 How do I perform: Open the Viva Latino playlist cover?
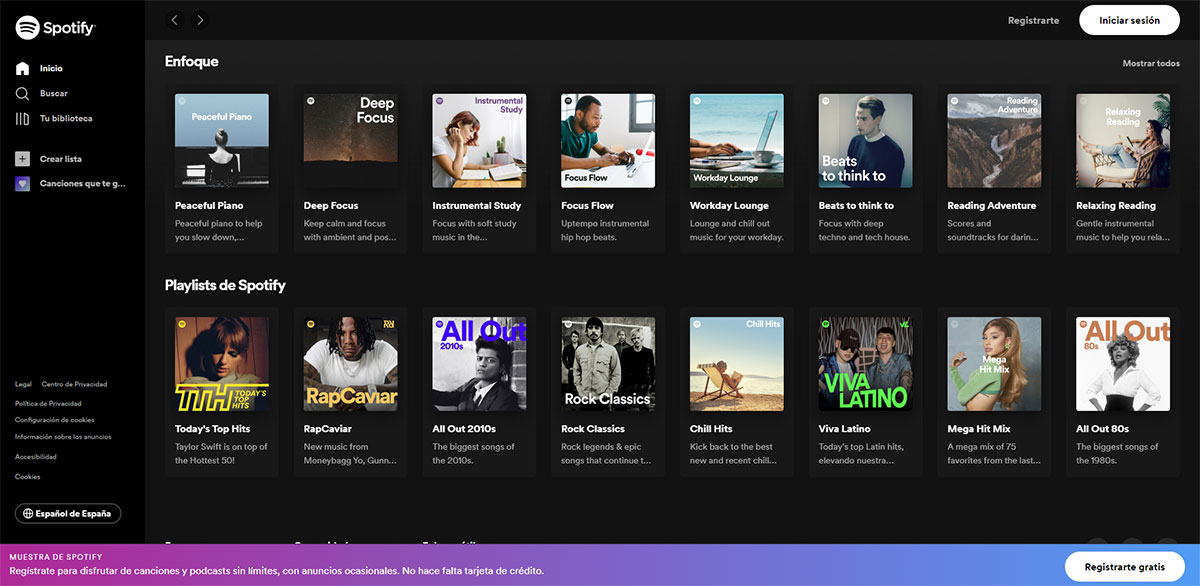pos(865,364)
